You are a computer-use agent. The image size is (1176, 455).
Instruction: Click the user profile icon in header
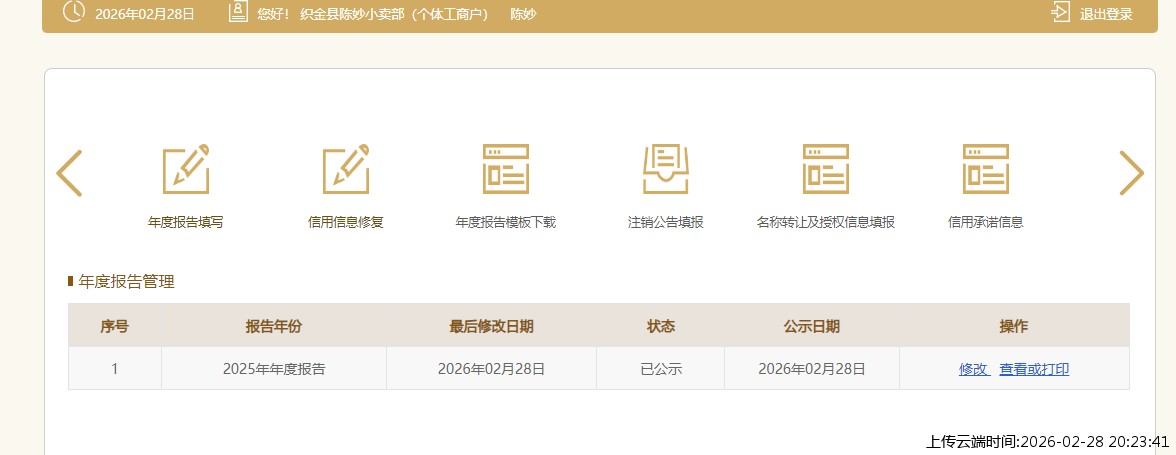tap(237, 13)
